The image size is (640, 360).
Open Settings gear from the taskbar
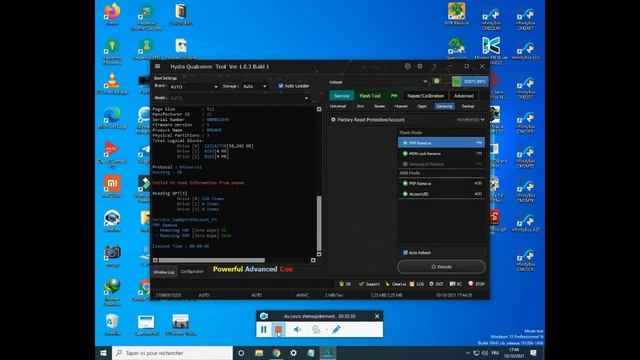293,353
